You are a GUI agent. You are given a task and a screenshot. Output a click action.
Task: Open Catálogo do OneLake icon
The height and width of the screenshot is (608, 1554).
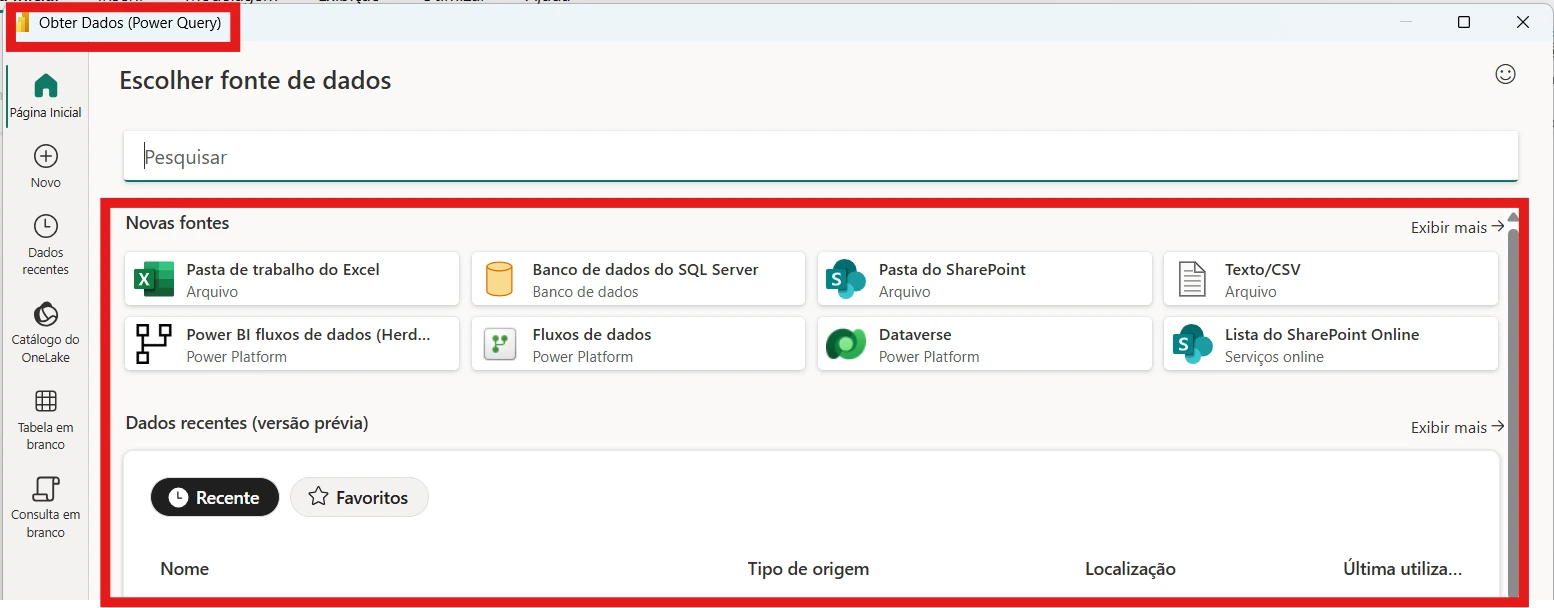pyautogui.click(x=46, y=313)
